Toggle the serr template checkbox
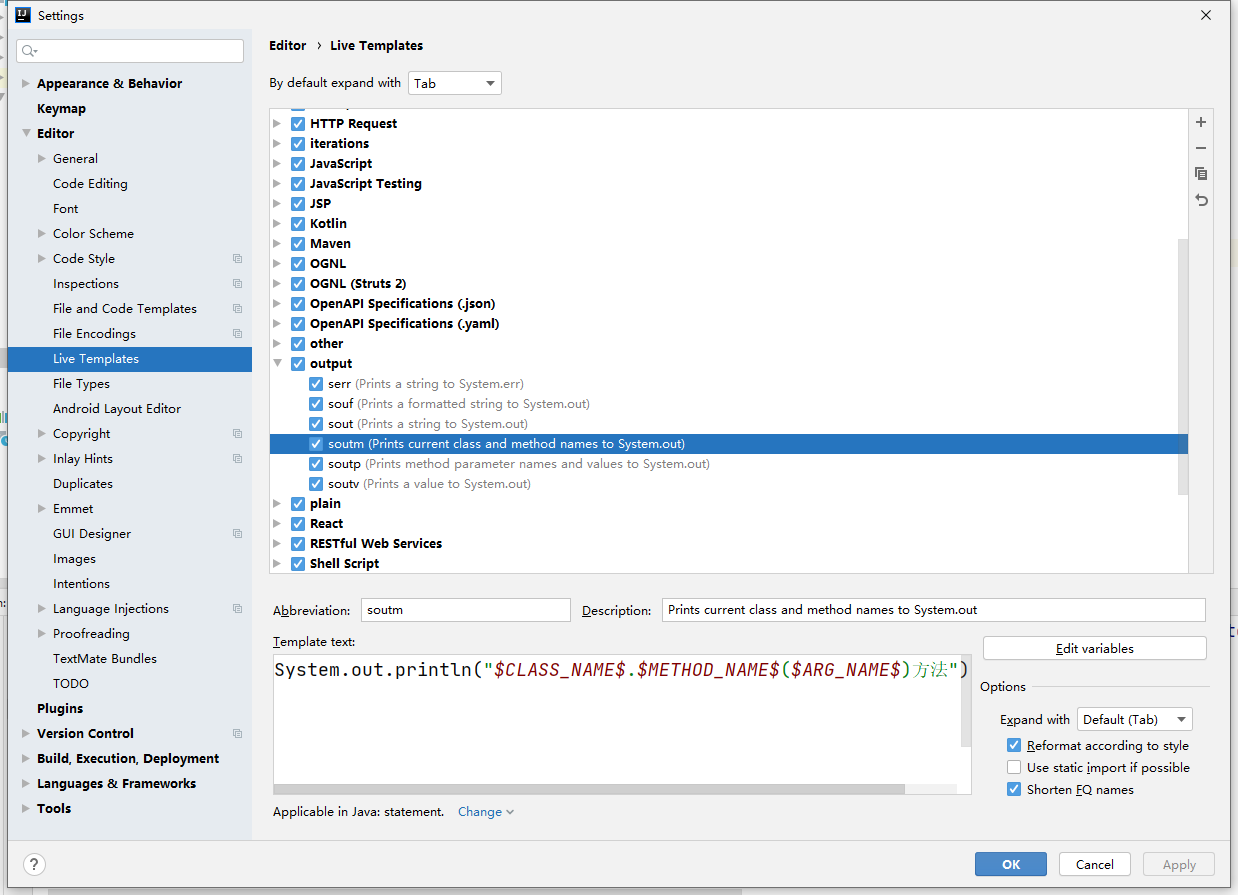The width and height of the screenshot is (1238, 895). (316, 384)
